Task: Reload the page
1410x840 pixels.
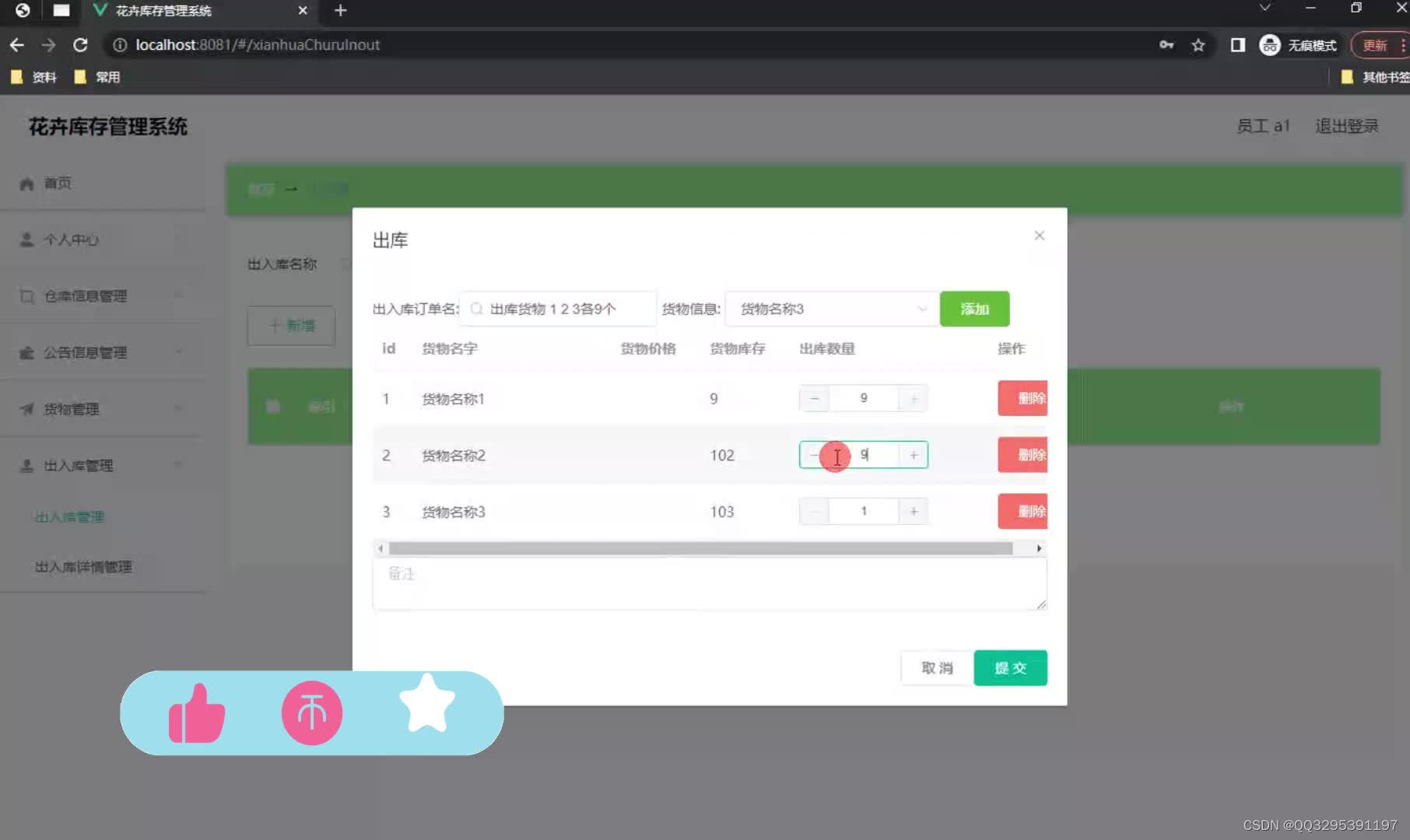Action: pos(80,45)
